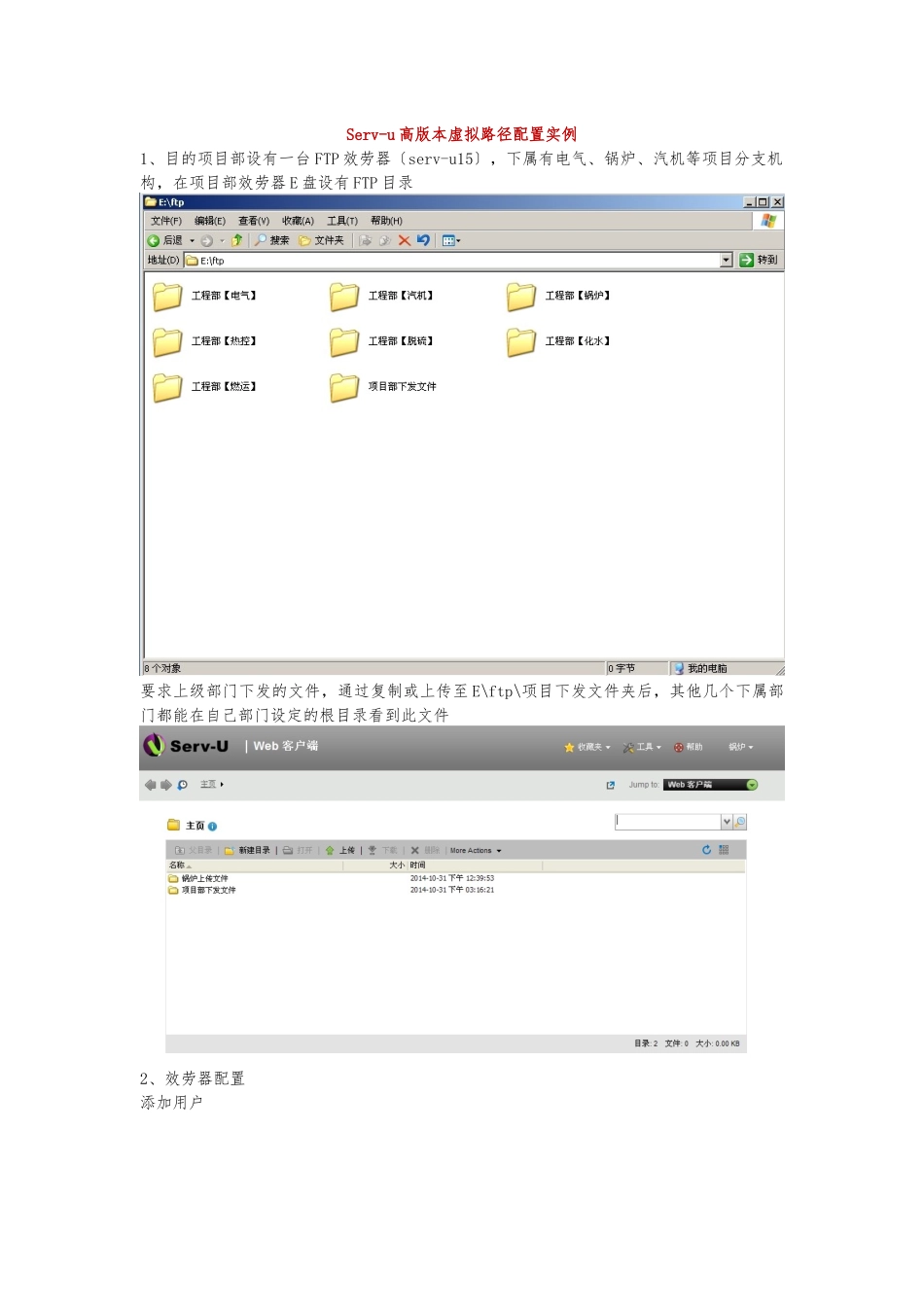Open the 工程部【电气】 folder
Screen dimensions: 924x1307
(204, 296)
